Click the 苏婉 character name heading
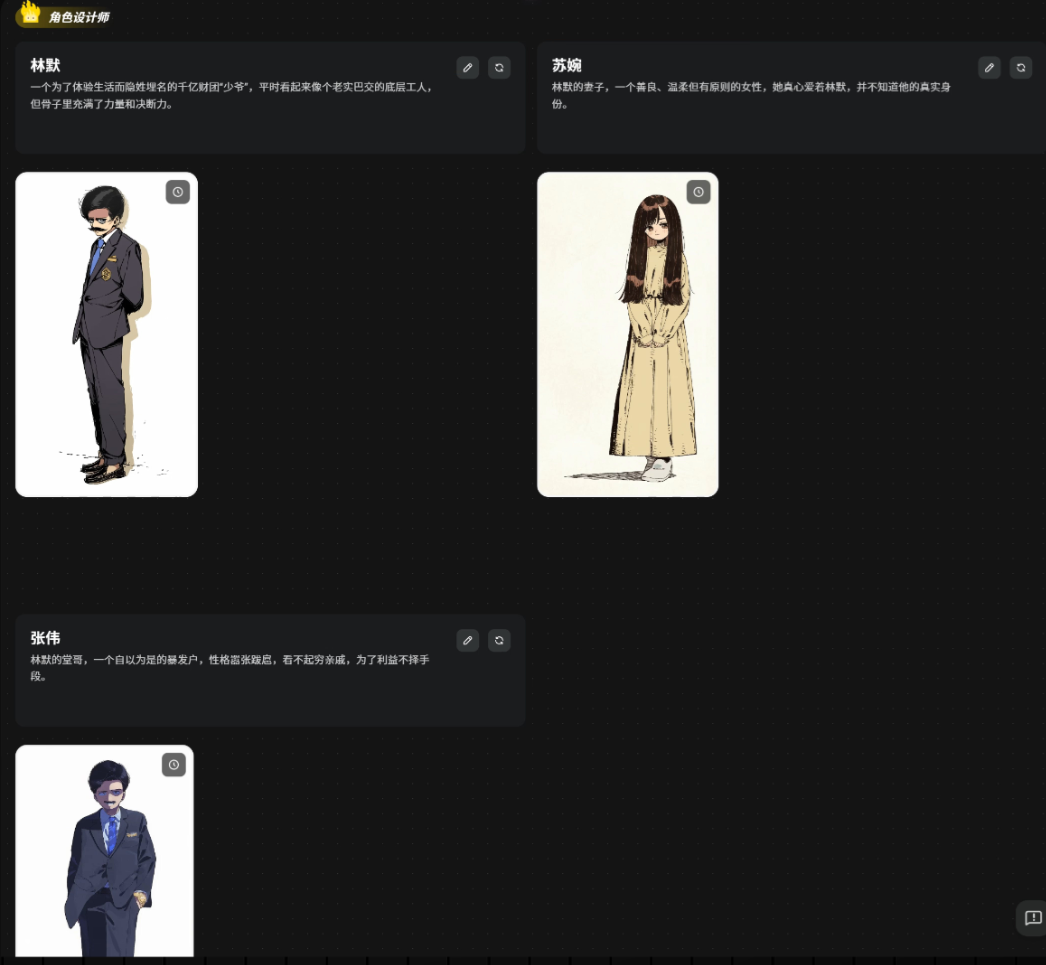Image resolution: width=1046 pixels, height=965 pixels. (x=566, y=66)
